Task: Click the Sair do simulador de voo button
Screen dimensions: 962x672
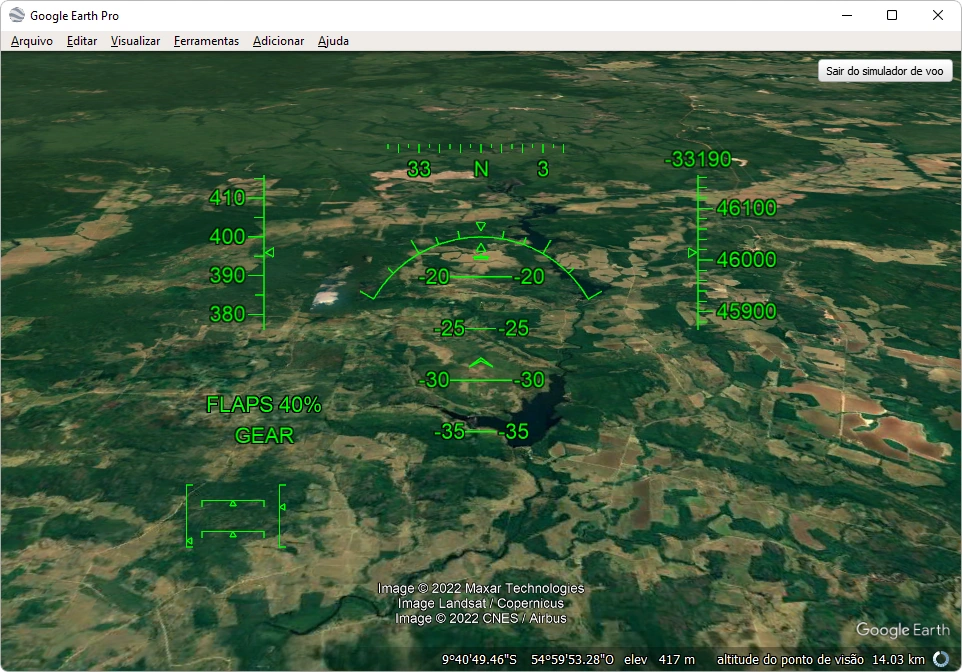Action: pos(884,72)
